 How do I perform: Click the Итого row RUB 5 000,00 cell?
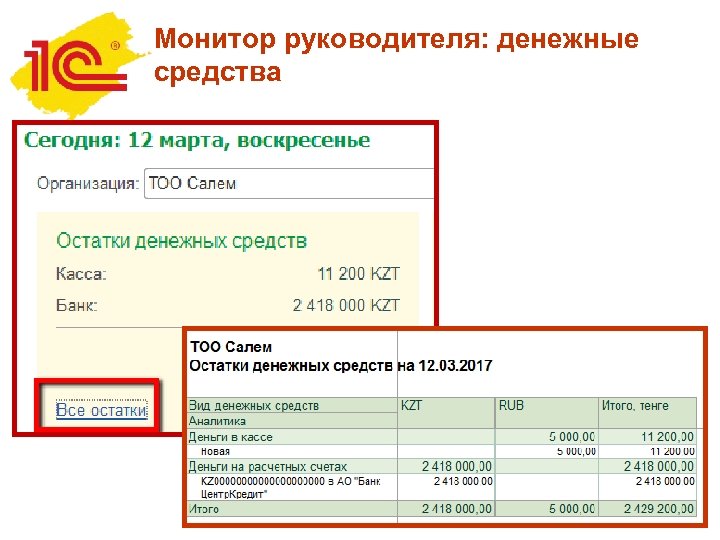coord(546,509)
